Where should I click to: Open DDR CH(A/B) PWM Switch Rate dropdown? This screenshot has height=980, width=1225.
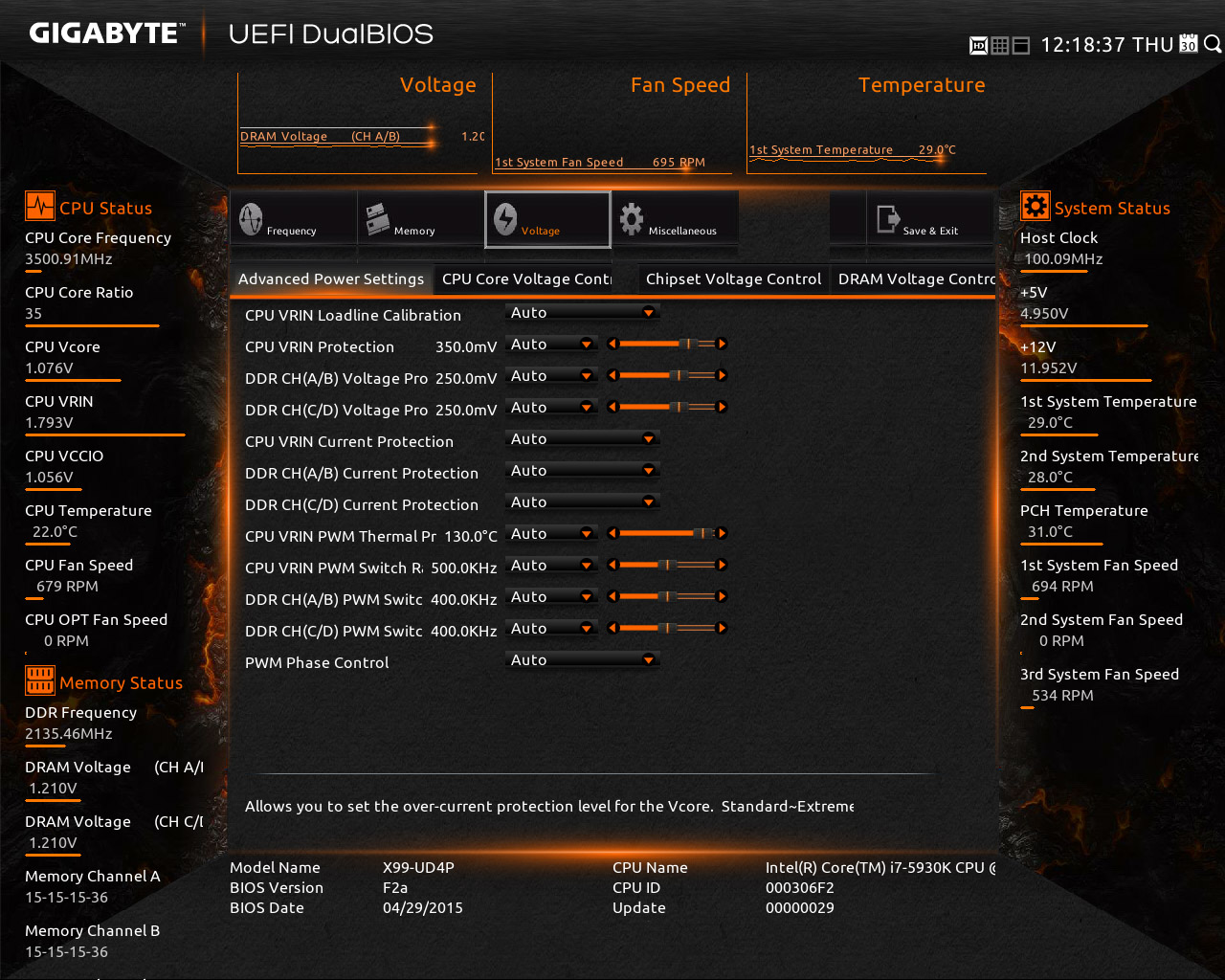[x=552, y=597]
